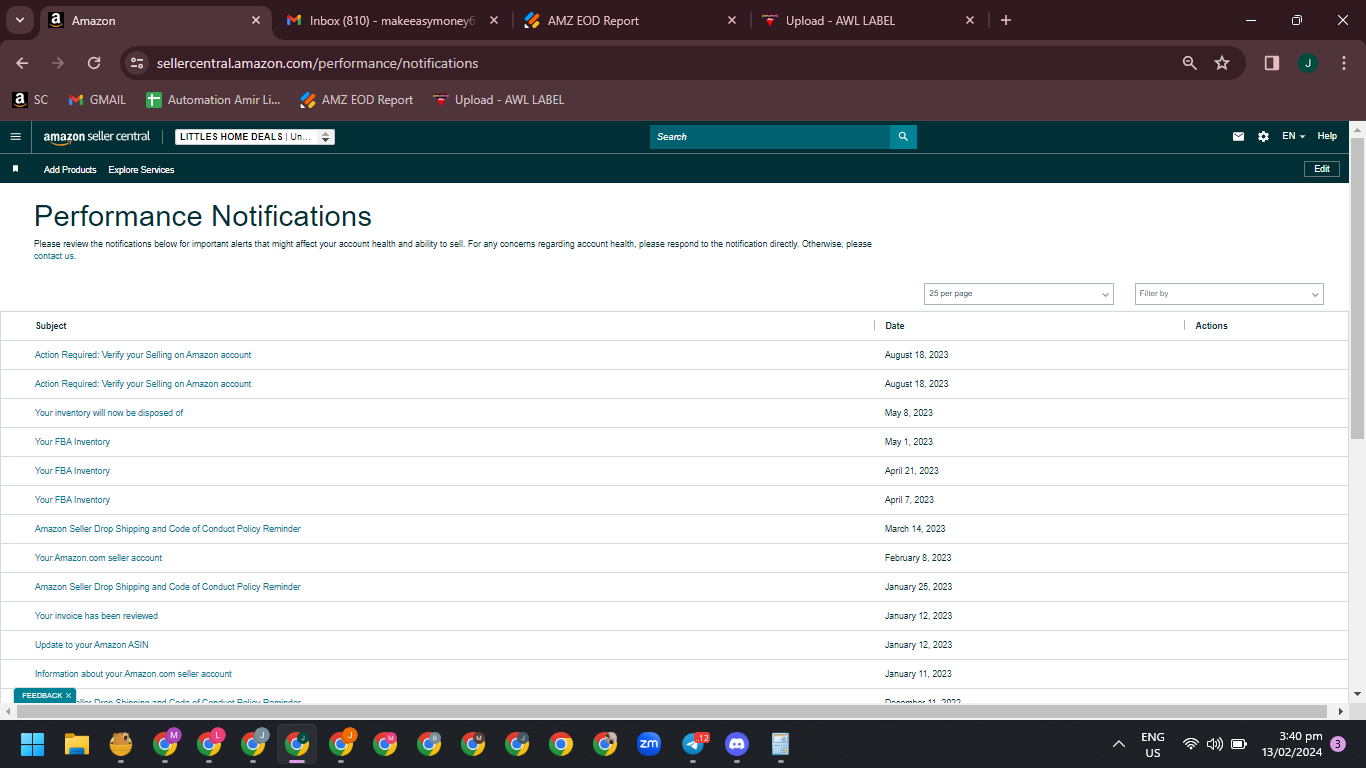Click the Chrome address bar URL
Screen dimensions: 1366x768
[x=318, y=63]
